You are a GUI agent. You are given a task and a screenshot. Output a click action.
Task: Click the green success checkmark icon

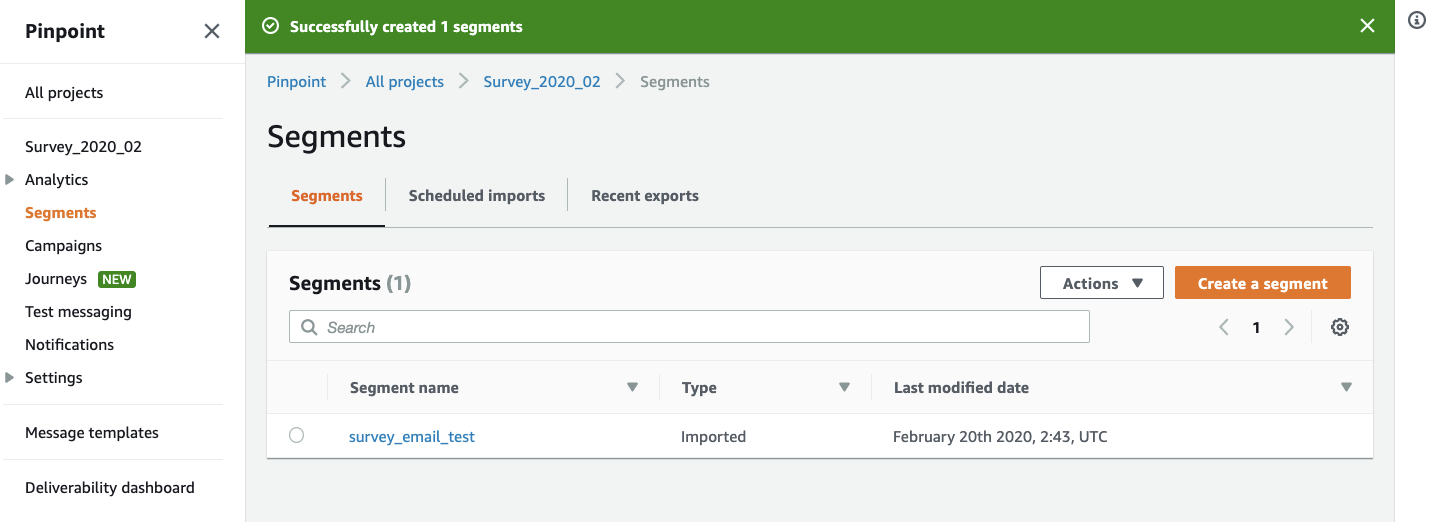coord(270,26)
